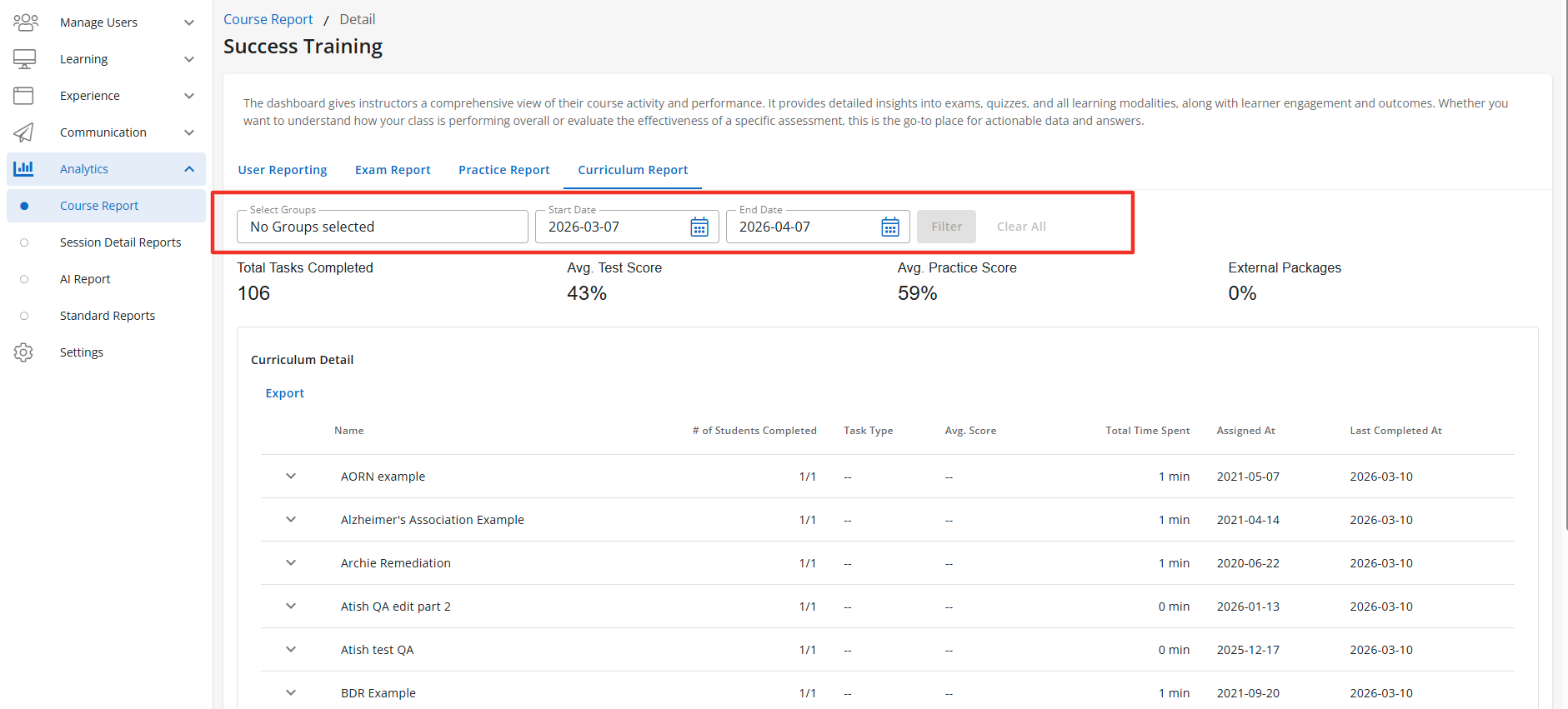This screenshot has height=709, width=1568.
Task: Select the Session Detail Reports radio item
Action: (120, 242)
